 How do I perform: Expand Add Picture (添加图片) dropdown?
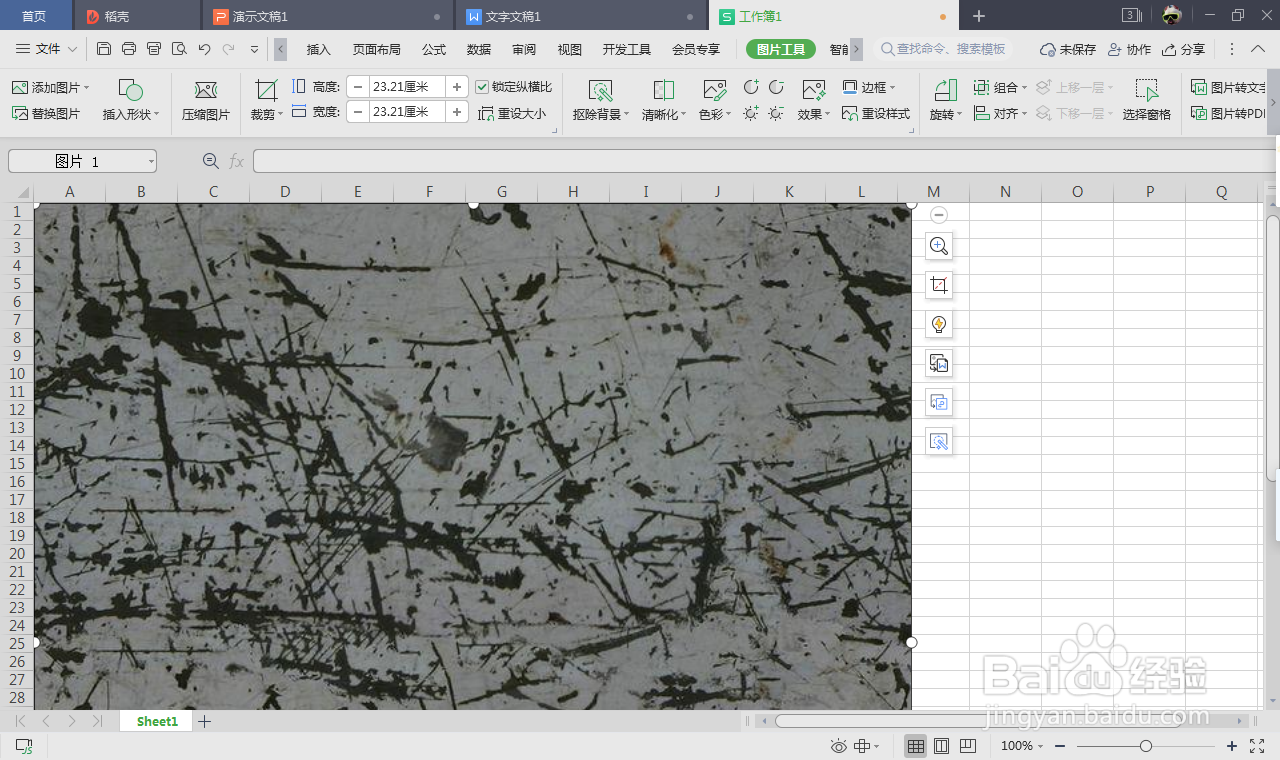(x=87, y=88)
